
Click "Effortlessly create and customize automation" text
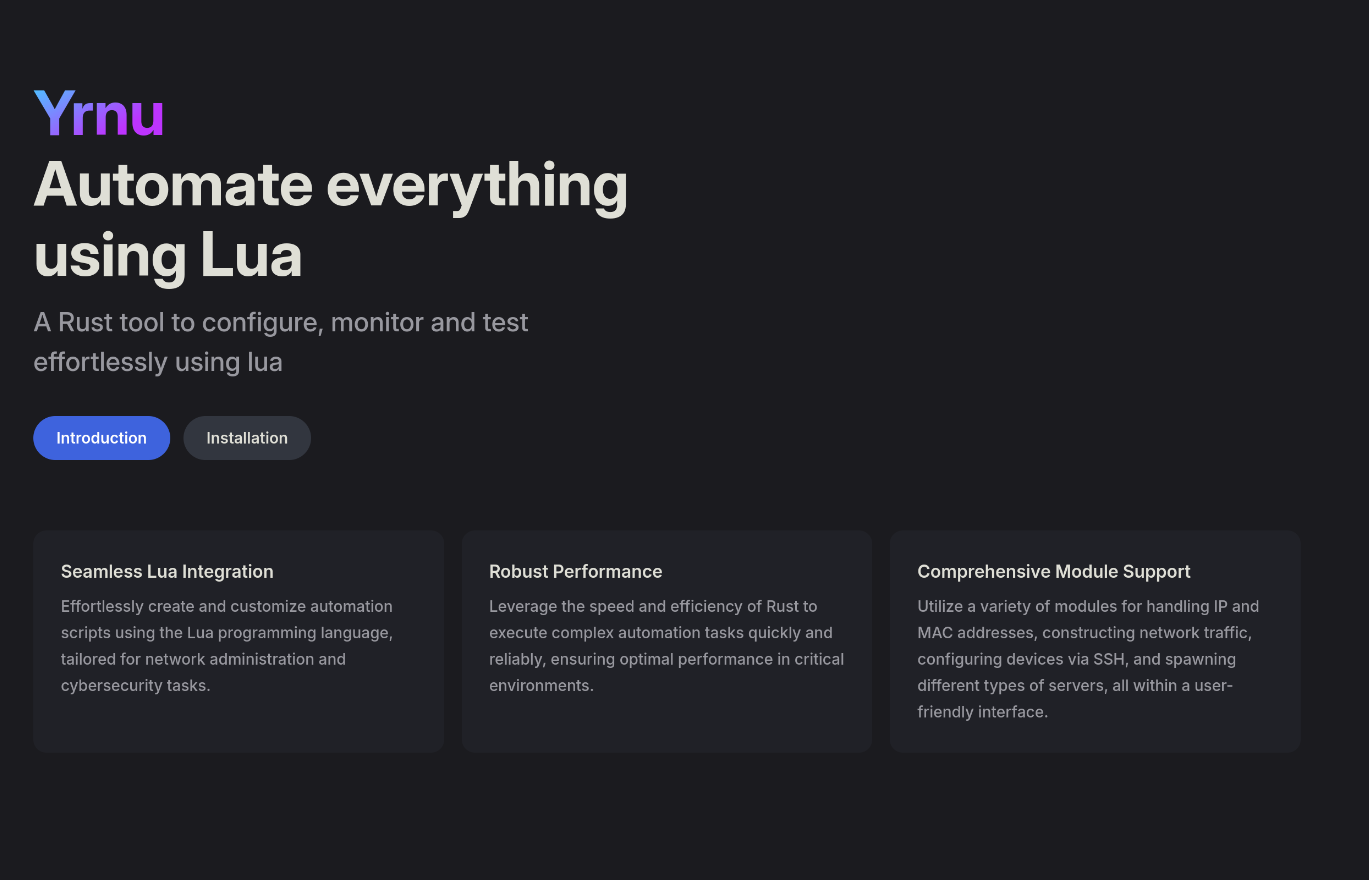227,606
